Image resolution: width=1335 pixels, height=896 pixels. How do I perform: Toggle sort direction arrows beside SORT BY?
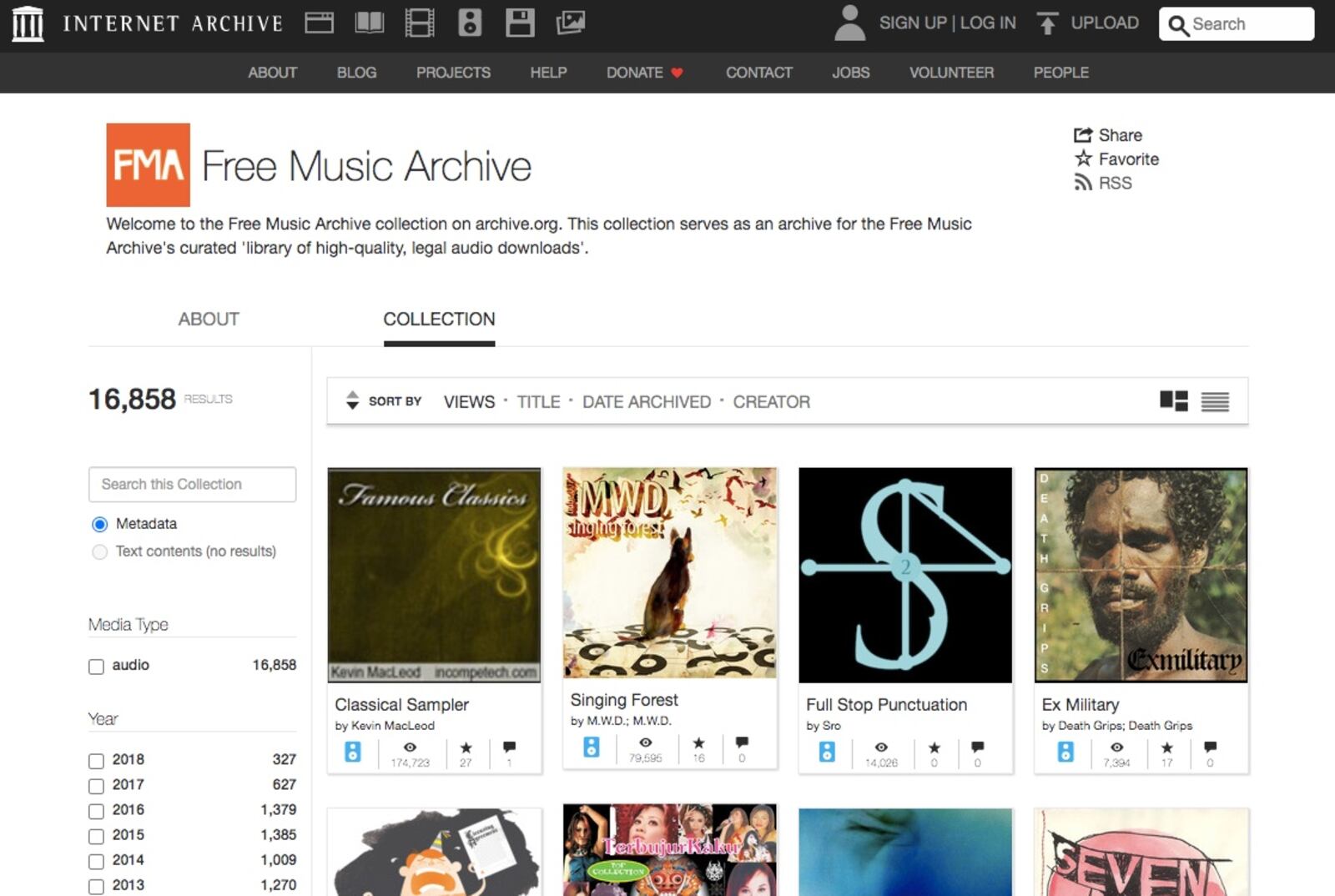(352, 400)
